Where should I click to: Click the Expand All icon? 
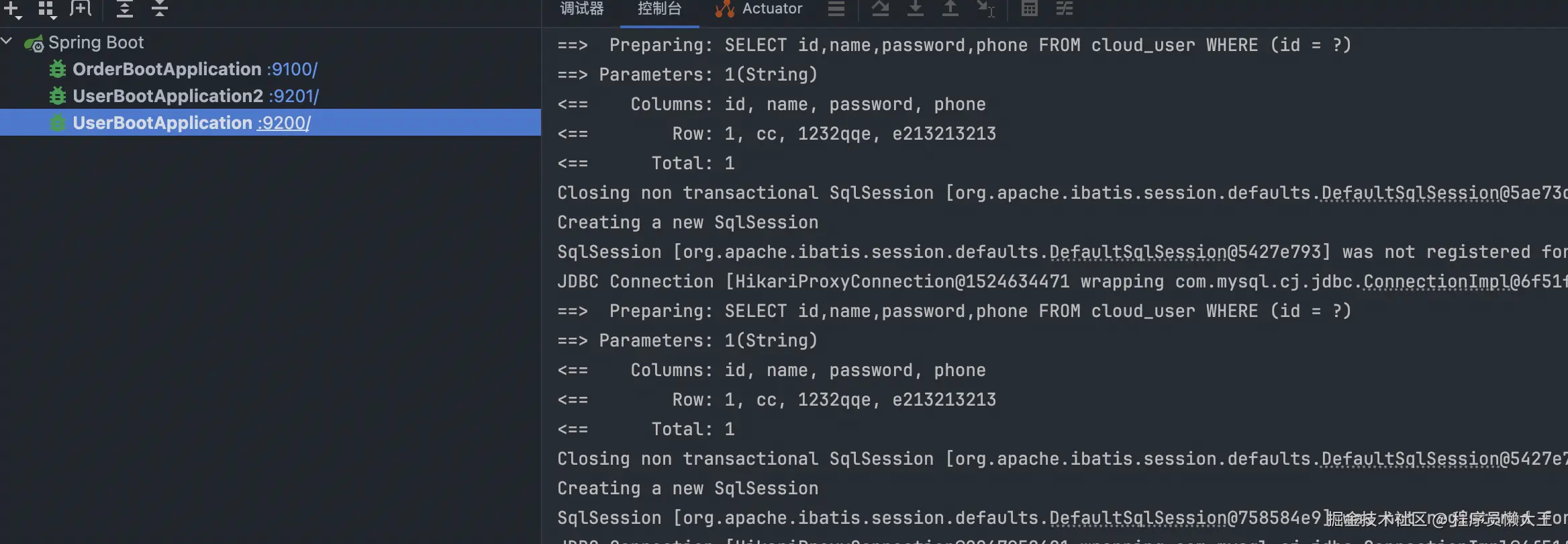tap(125, 9)
